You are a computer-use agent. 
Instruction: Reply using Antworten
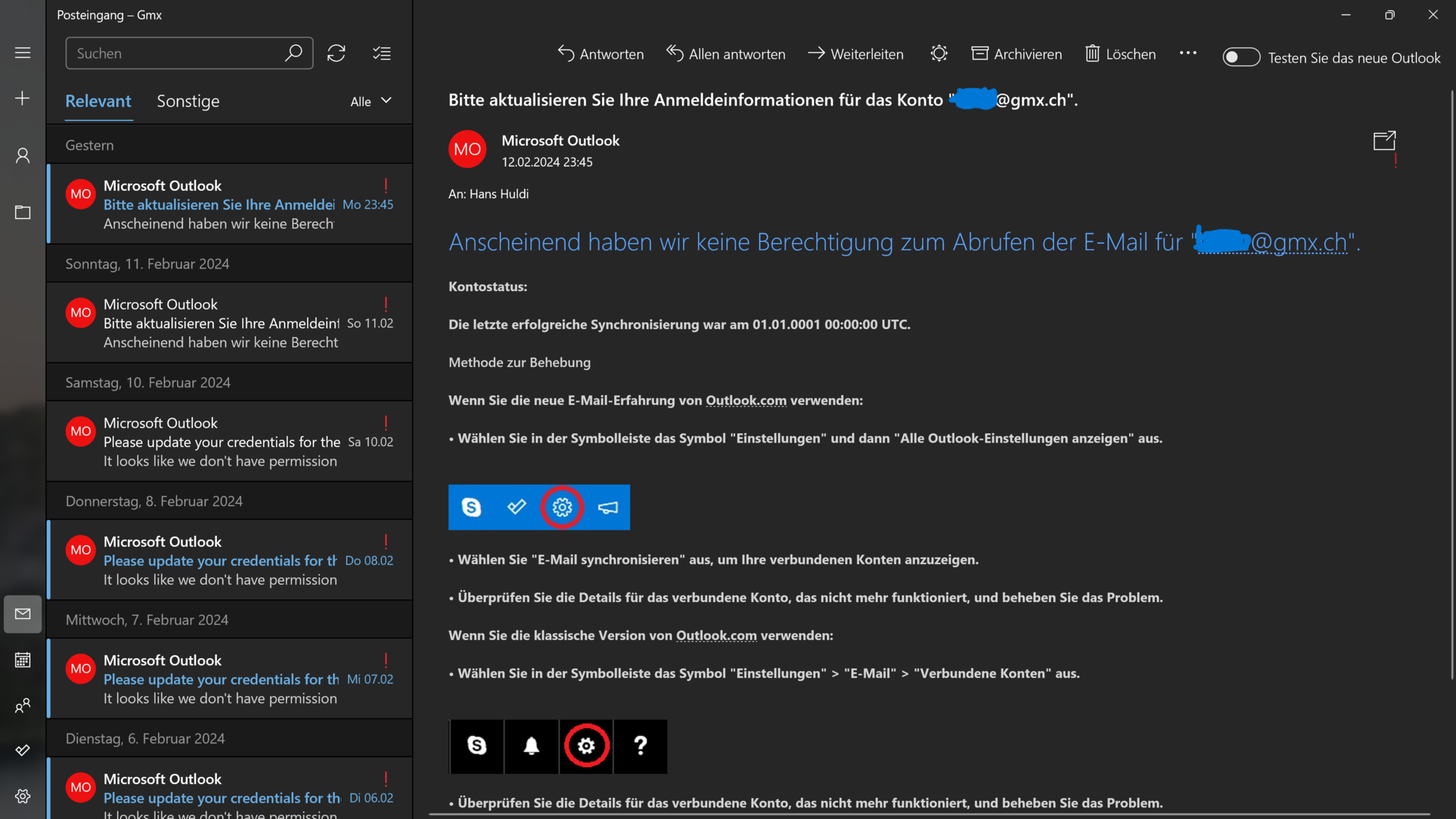(x=601, y=54)
